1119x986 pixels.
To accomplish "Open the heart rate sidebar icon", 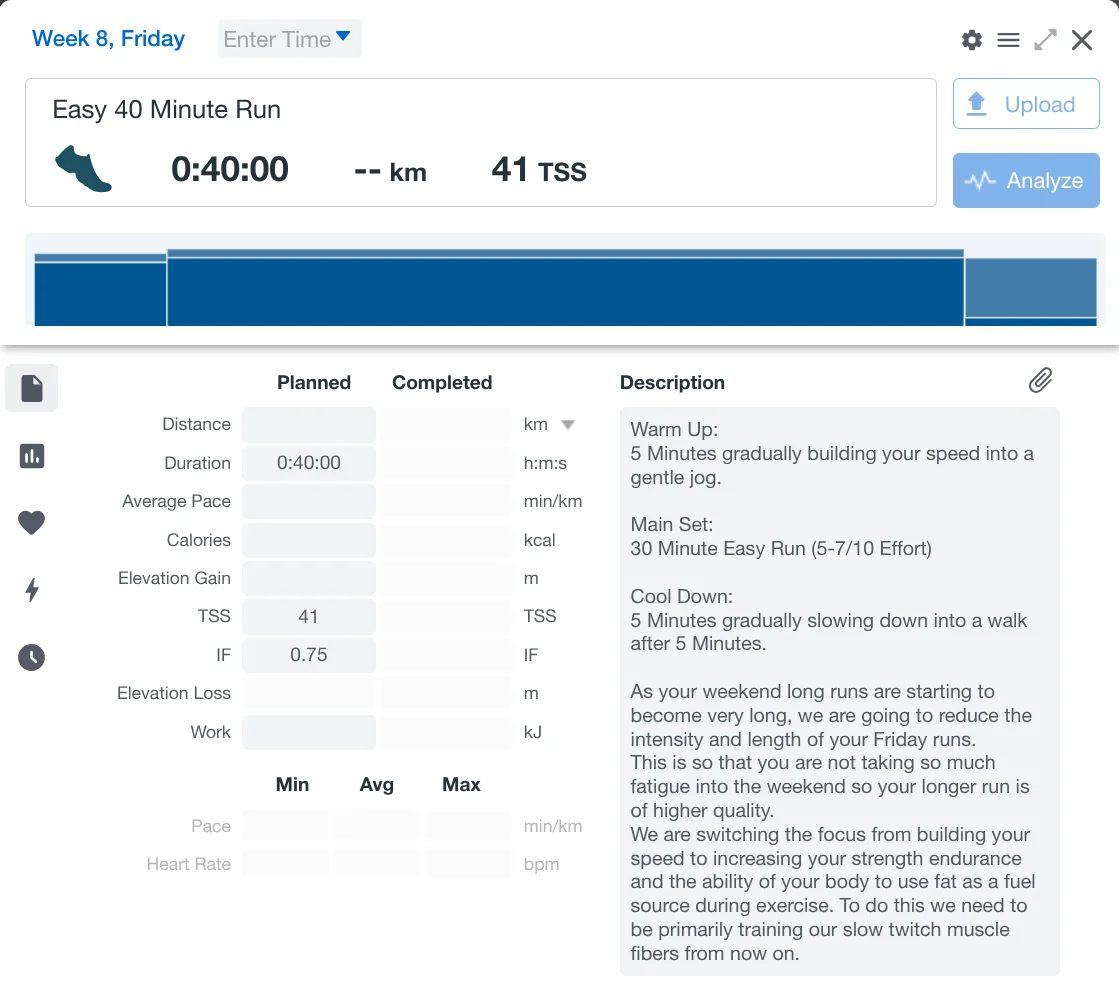I will 32,522.
